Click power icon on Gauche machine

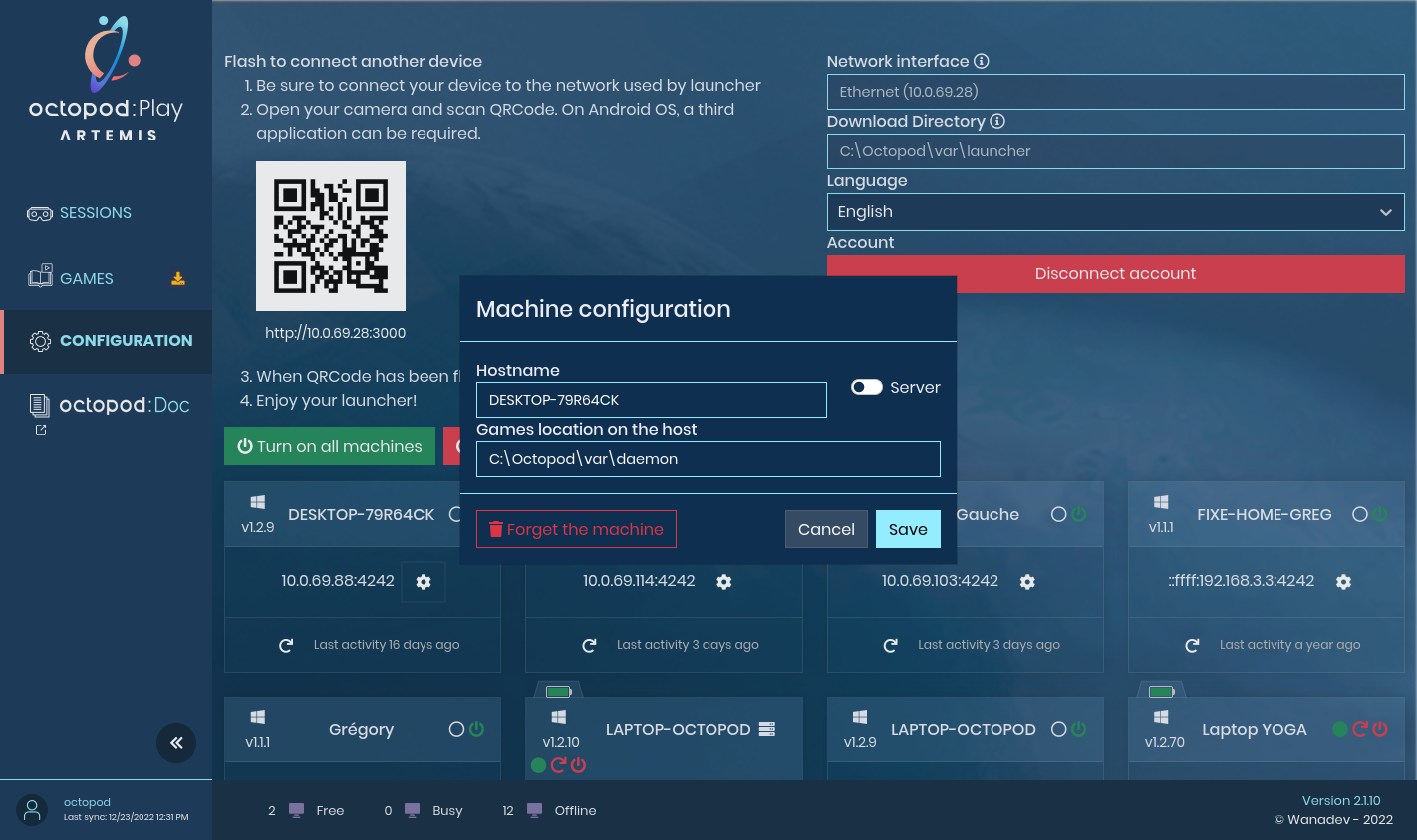click(x=1079, y=514)
